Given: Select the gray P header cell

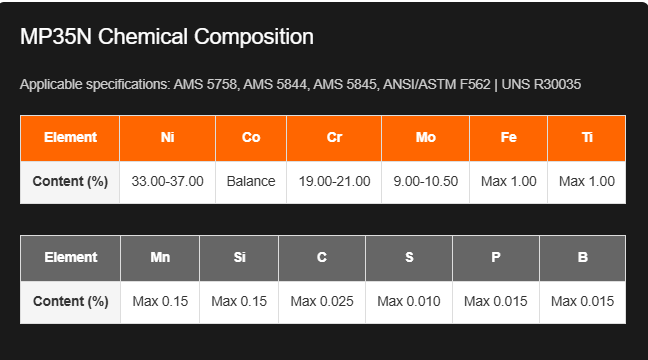Looking at the screenshot, I should pyautogui.click(x=496, y=258).
